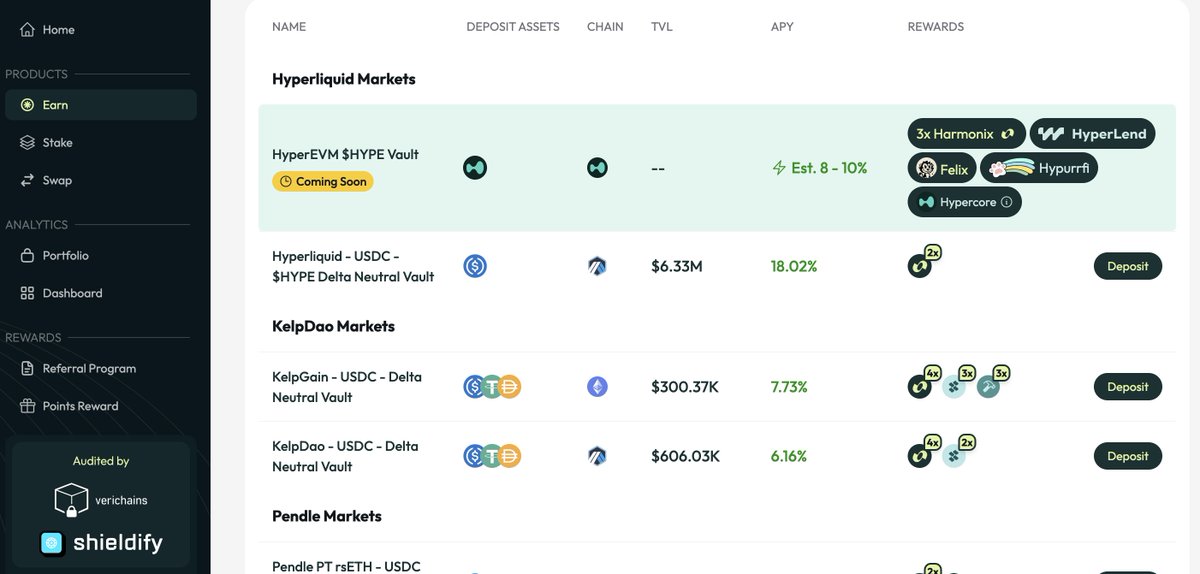The width and height of the screenshot is (1200, 574).
Task: Click the HyperEVM $HYPE Vault name
Action: click(x=345, y=155)
